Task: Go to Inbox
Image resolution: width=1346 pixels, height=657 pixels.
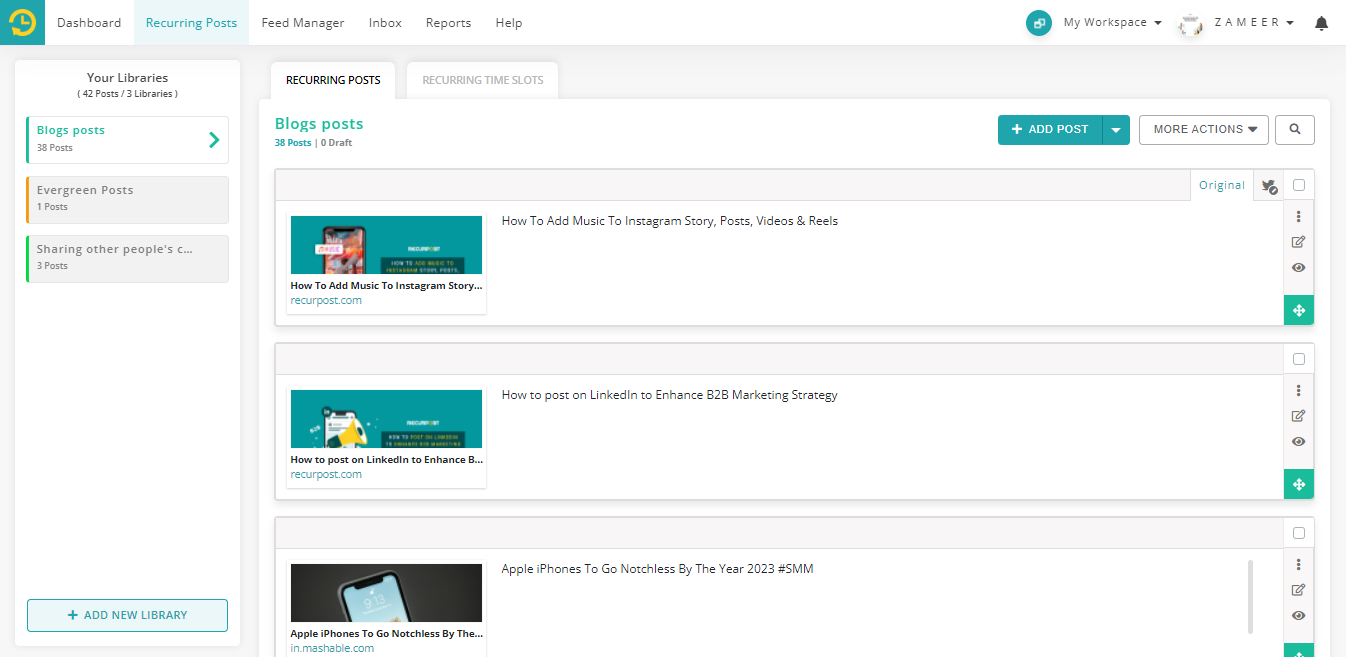Action: click(385, 23)
